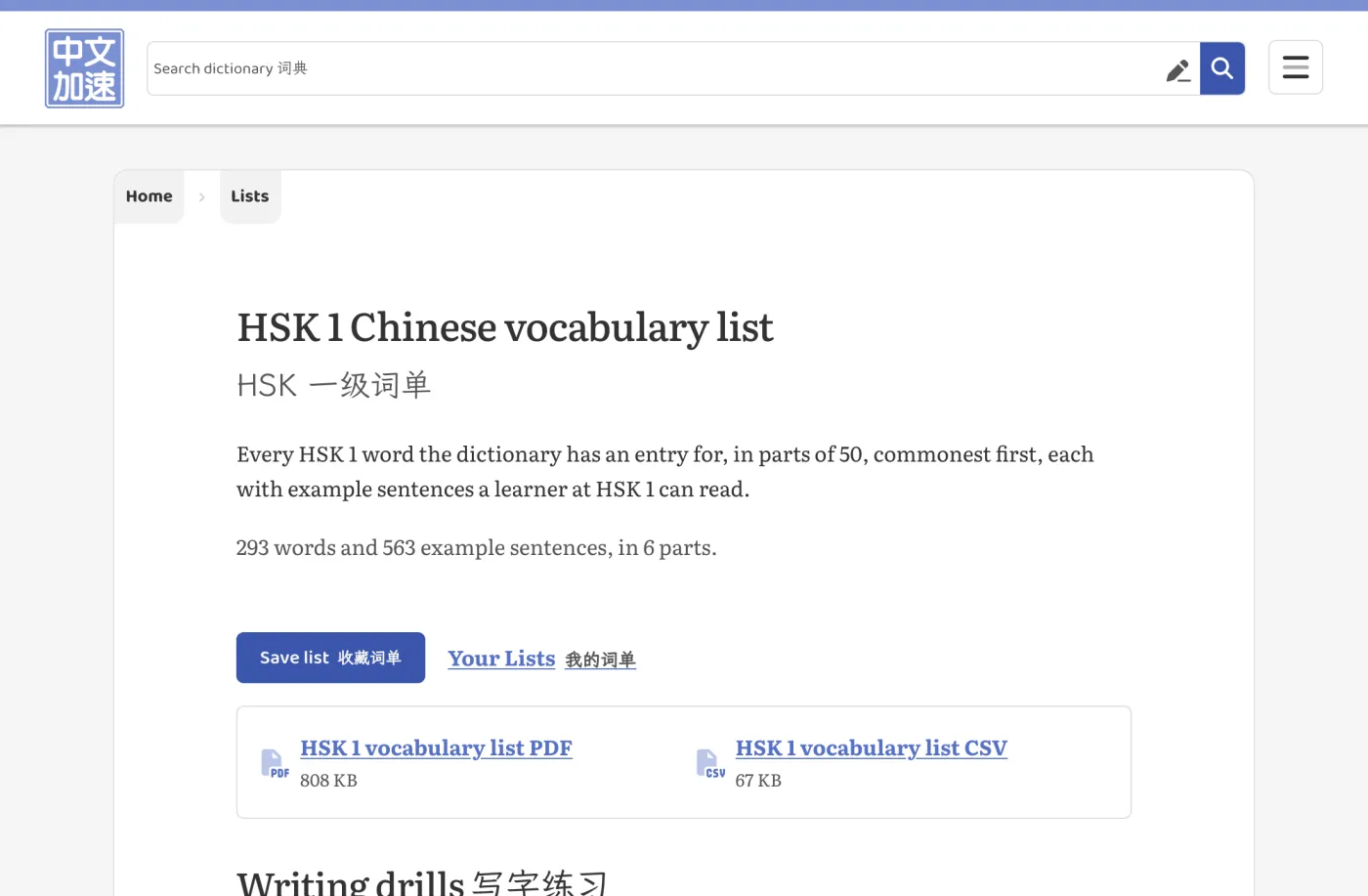
Task: Click the HSK 一级词单 subtitle
Action: pos(333,385)
